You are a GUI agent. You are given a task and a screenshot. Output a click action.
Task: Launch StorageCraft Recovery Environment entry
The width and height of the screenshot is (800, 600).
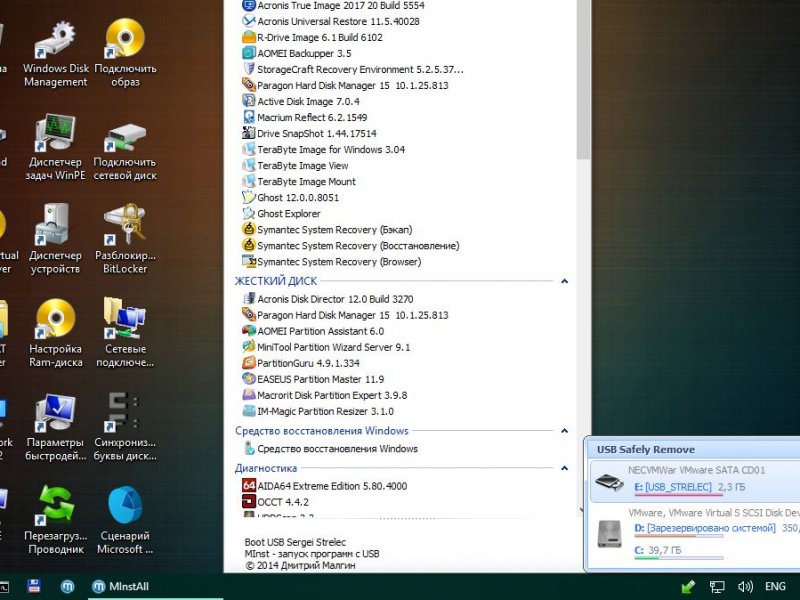[x=353, y=69]
